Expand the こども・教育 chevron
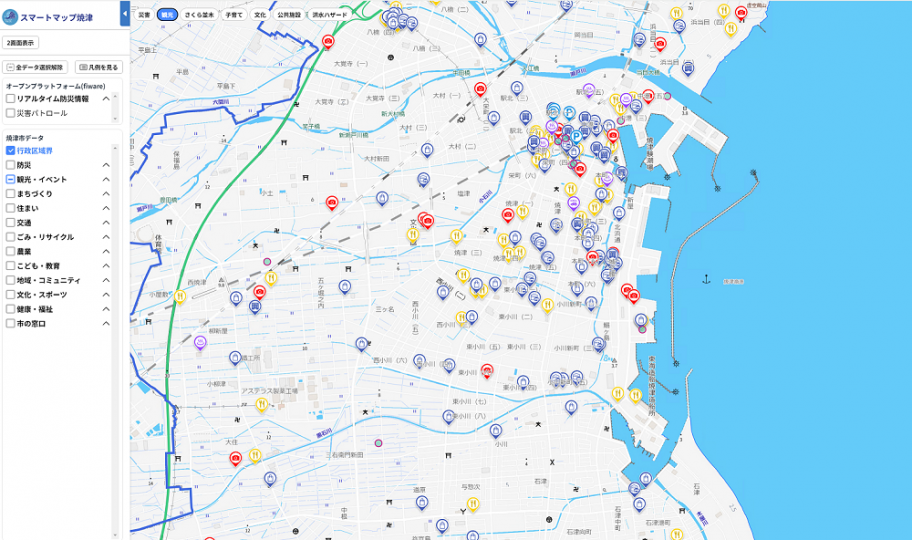Screen dimensions: 912x540 [106, 266]
